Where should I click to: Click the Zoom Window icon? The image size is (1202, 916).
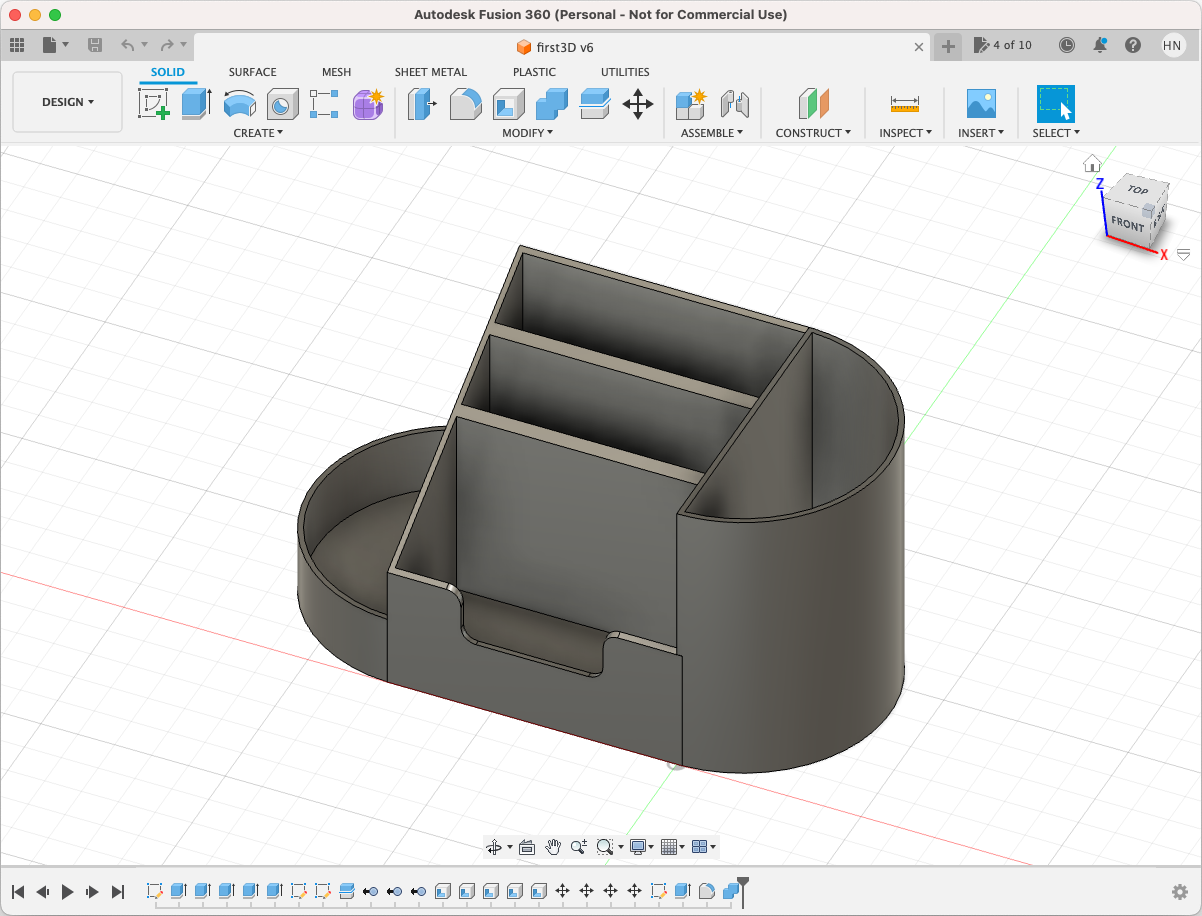604,847
